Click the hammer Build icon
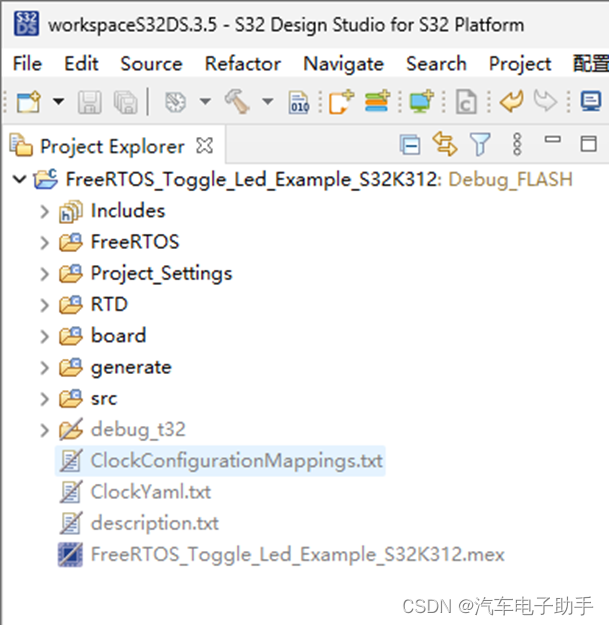609x625 pixels. tap(237, 101)
